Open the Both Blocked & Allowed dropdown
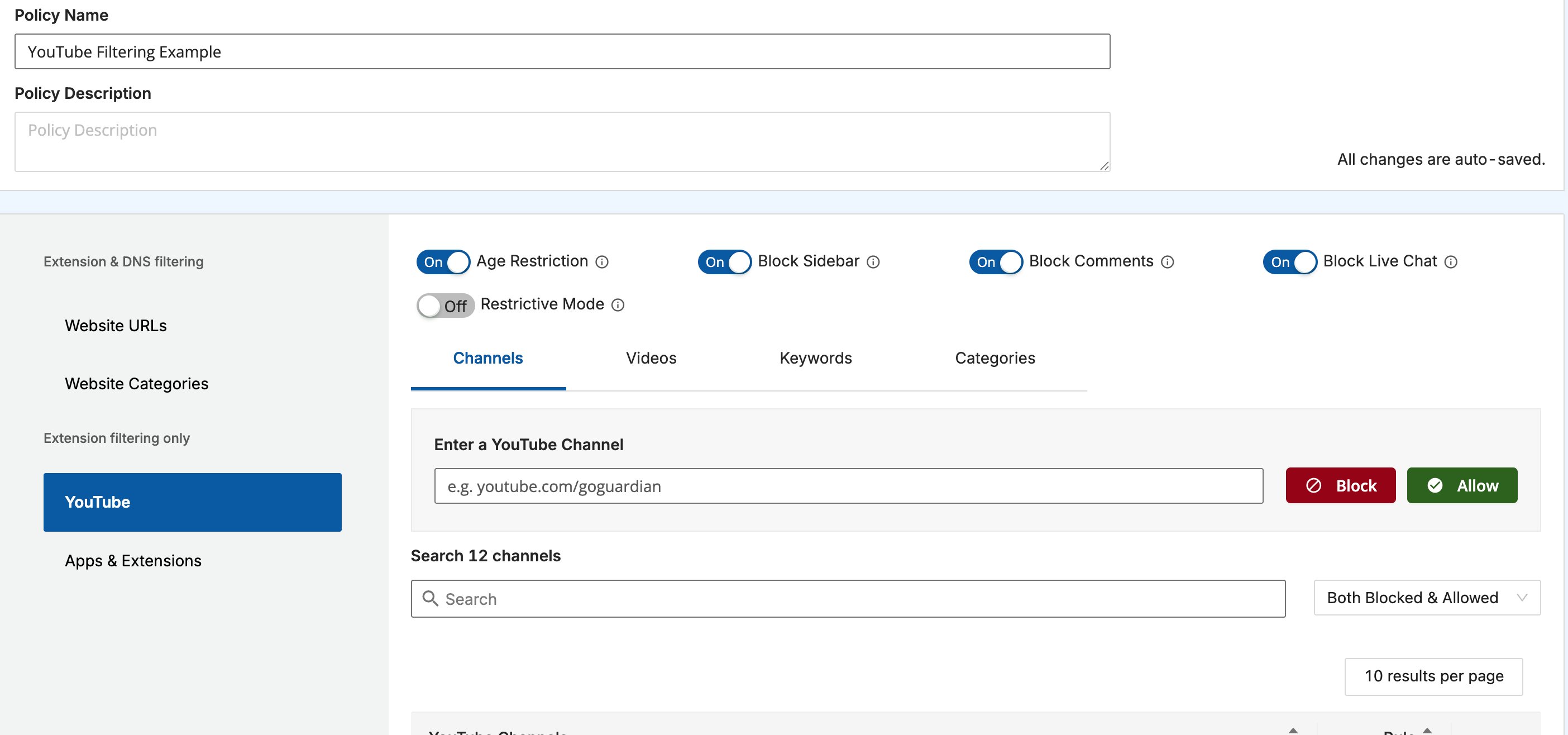 tap(1427, 598)
